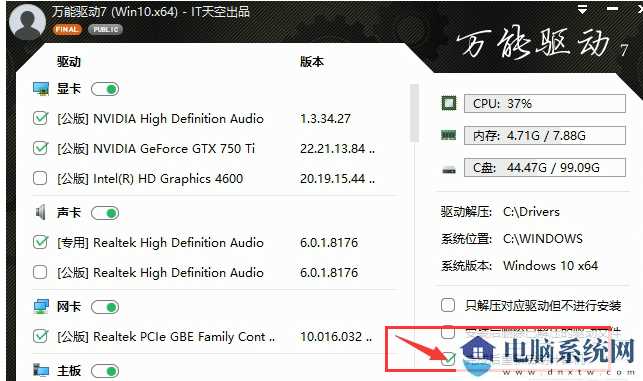Minimize the 万能驱动7 window
Viewport: 643px width, 381px height.
pos(612,8)
